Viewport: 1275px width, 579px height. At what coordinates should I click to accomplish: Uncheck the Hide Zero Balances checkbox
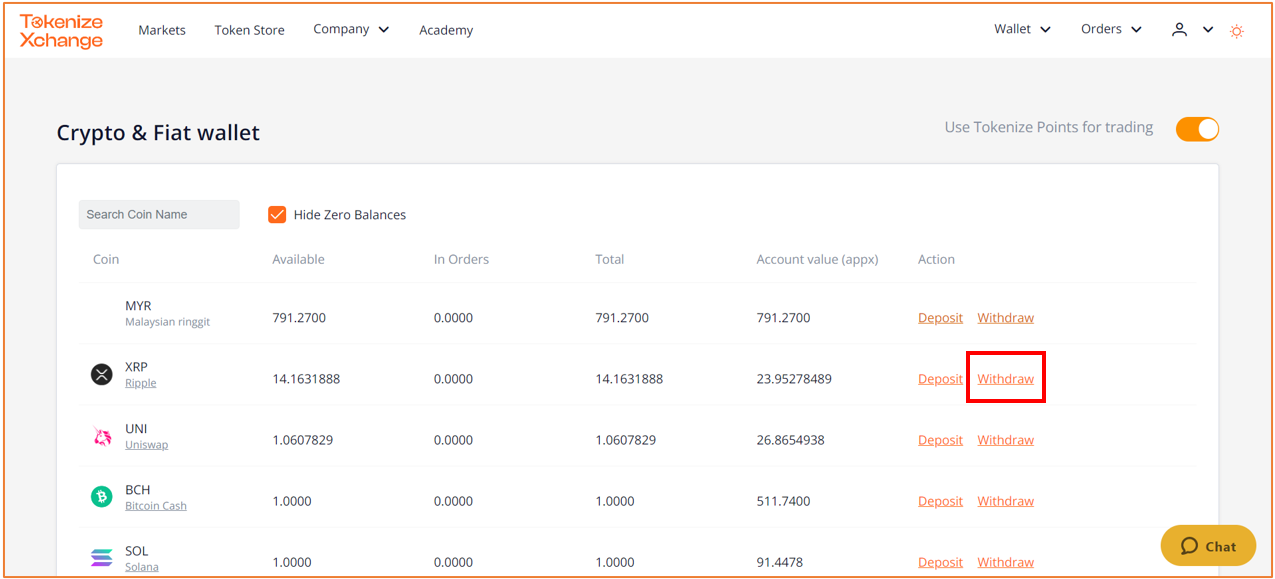coord(277,214)
